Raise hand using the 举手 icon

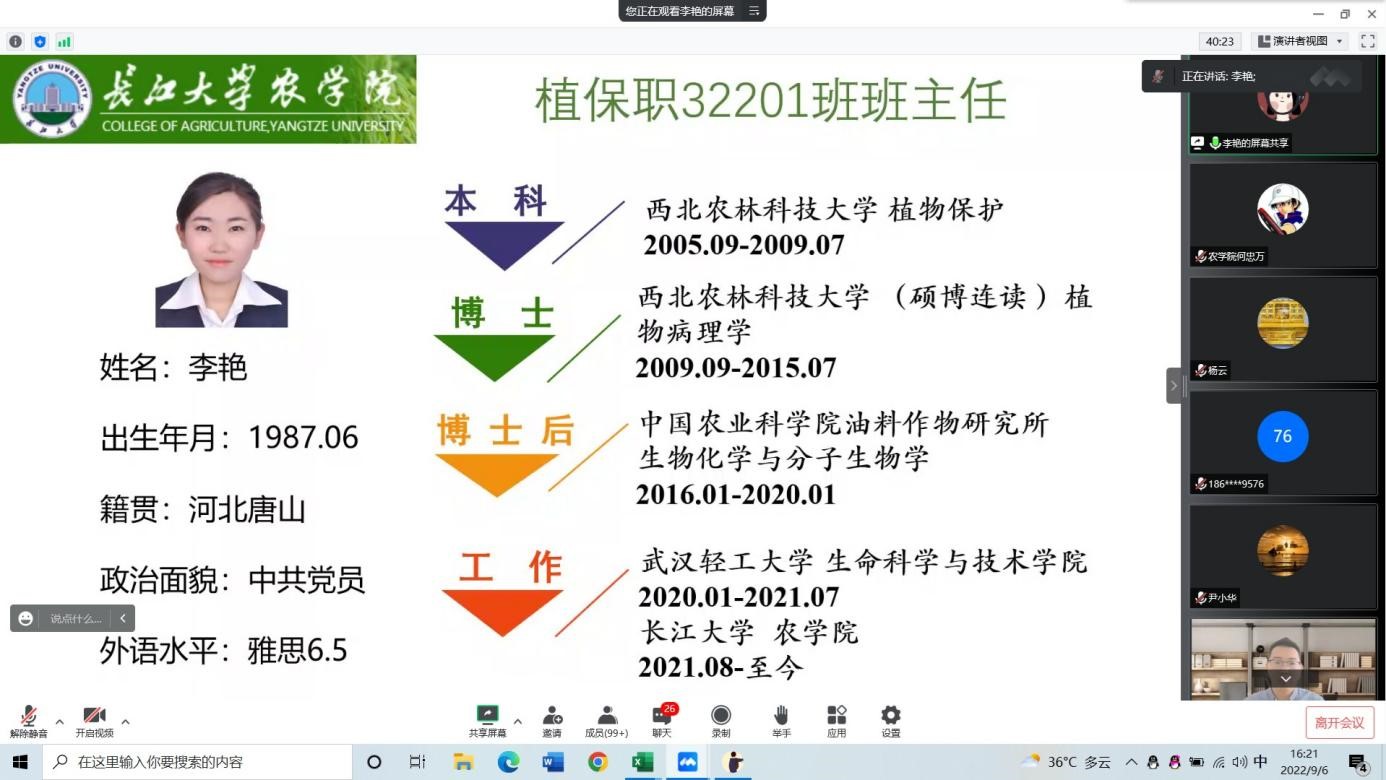tap(781, 715)
